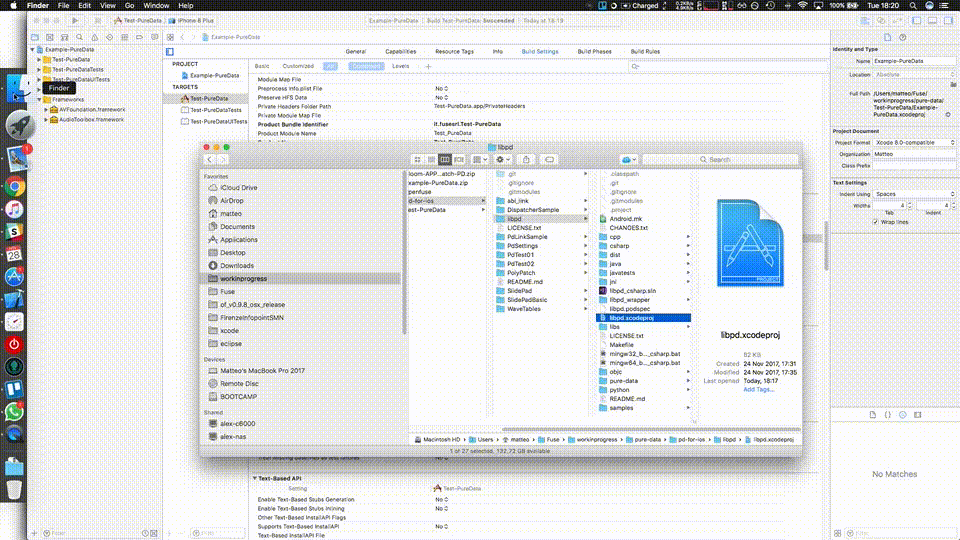
Task: Open the Project Format dropdown
Action: [915, 142]
